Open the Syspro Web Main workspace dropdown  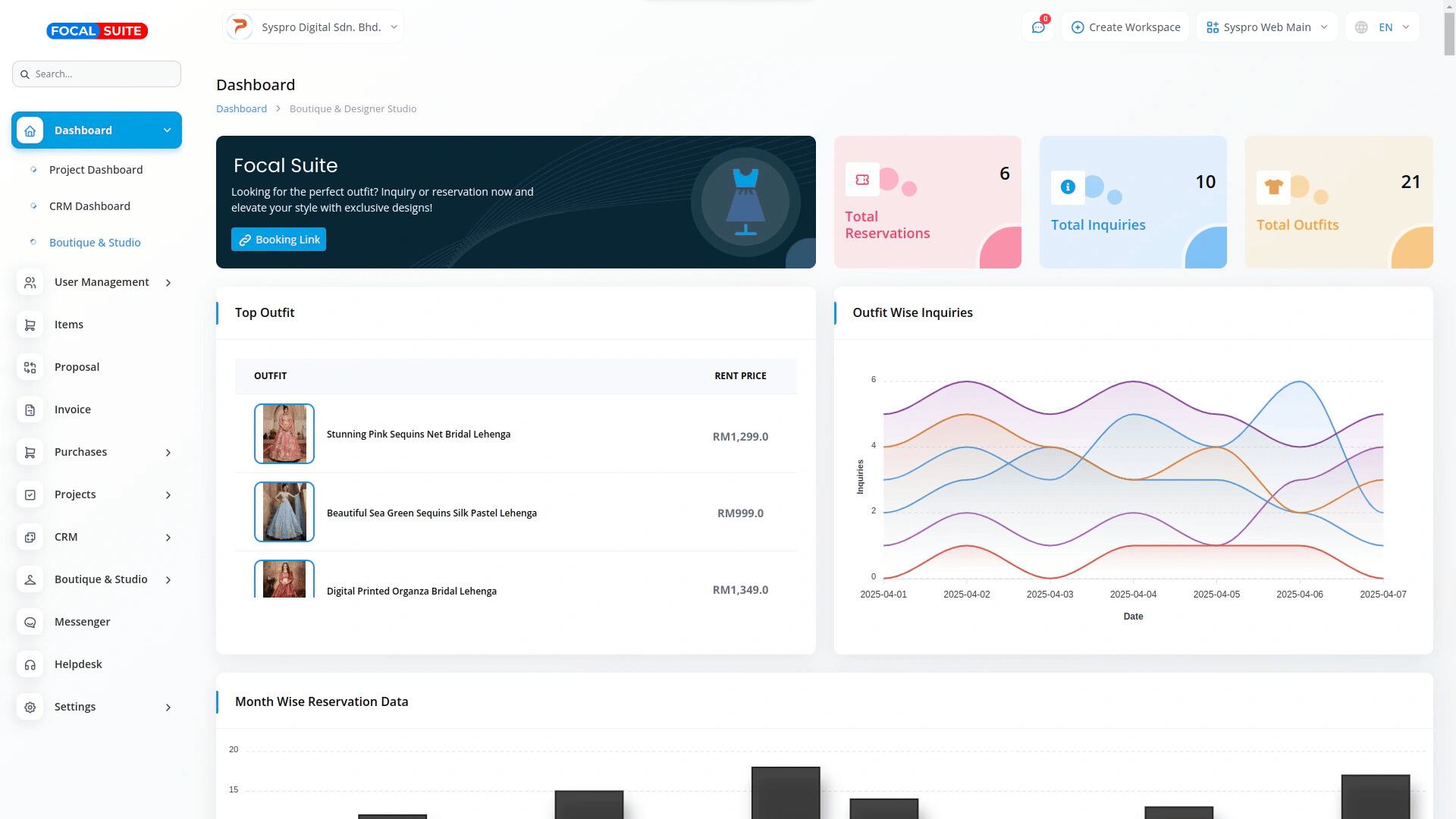(x=1266, y=27)
